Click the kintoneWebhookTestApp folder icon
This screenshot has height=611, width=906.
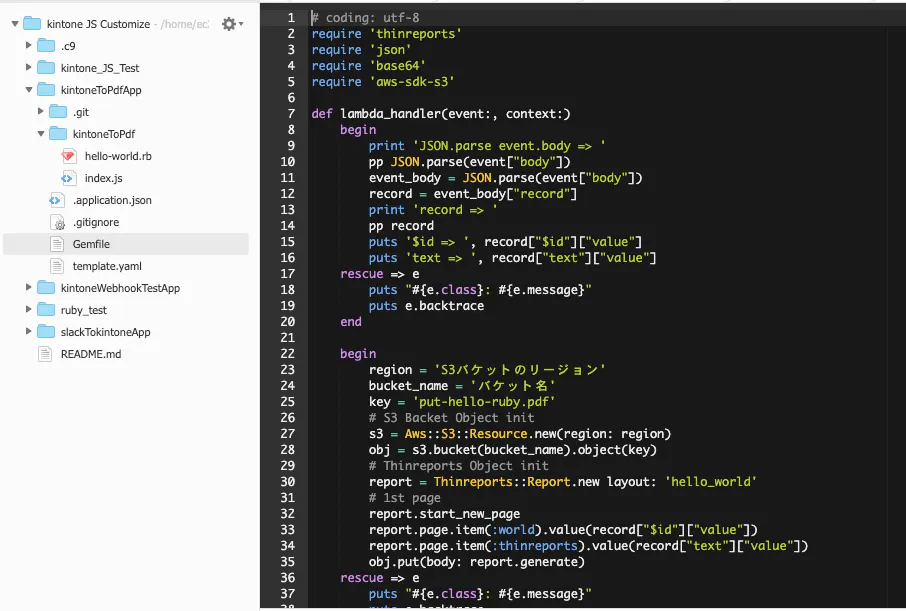pos(46,287)
